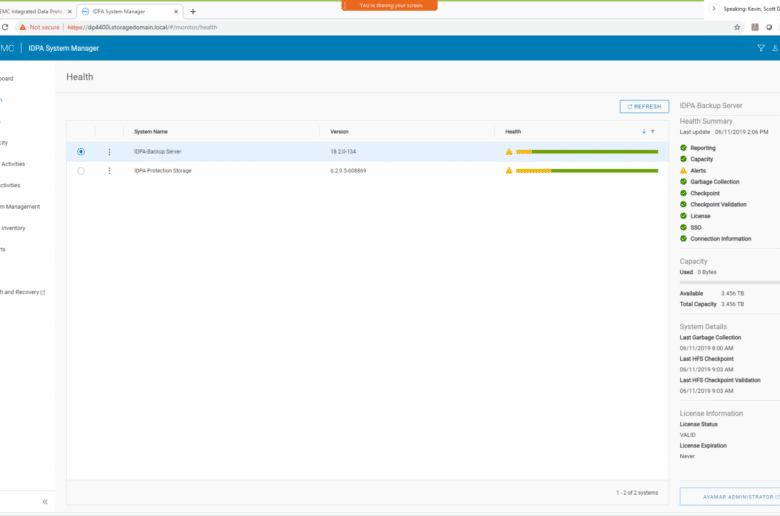Click IDPA-Protection Storage system name
The height and width of the screenshot is (516, 780).
tap(163, 171)
